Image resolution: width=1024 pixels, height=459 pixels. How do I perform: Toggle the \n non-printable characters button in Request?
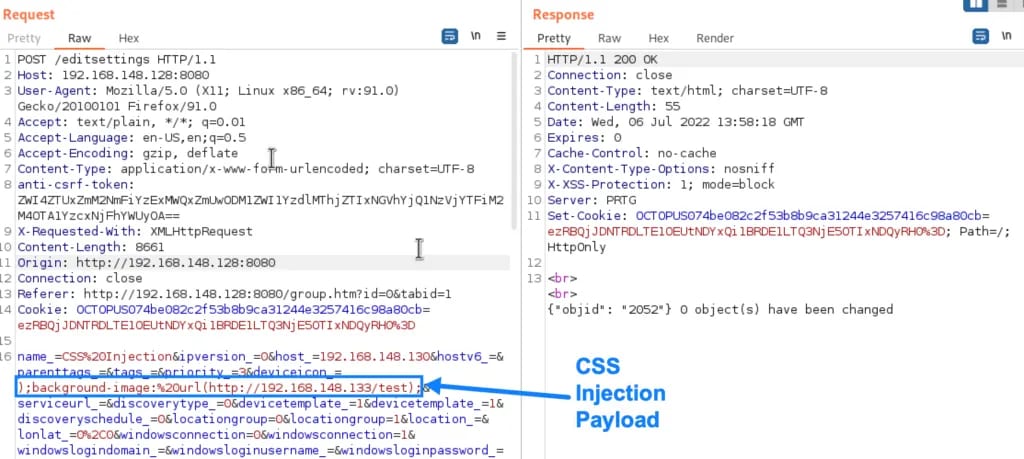pyautogui.click(x=476, y=37)
